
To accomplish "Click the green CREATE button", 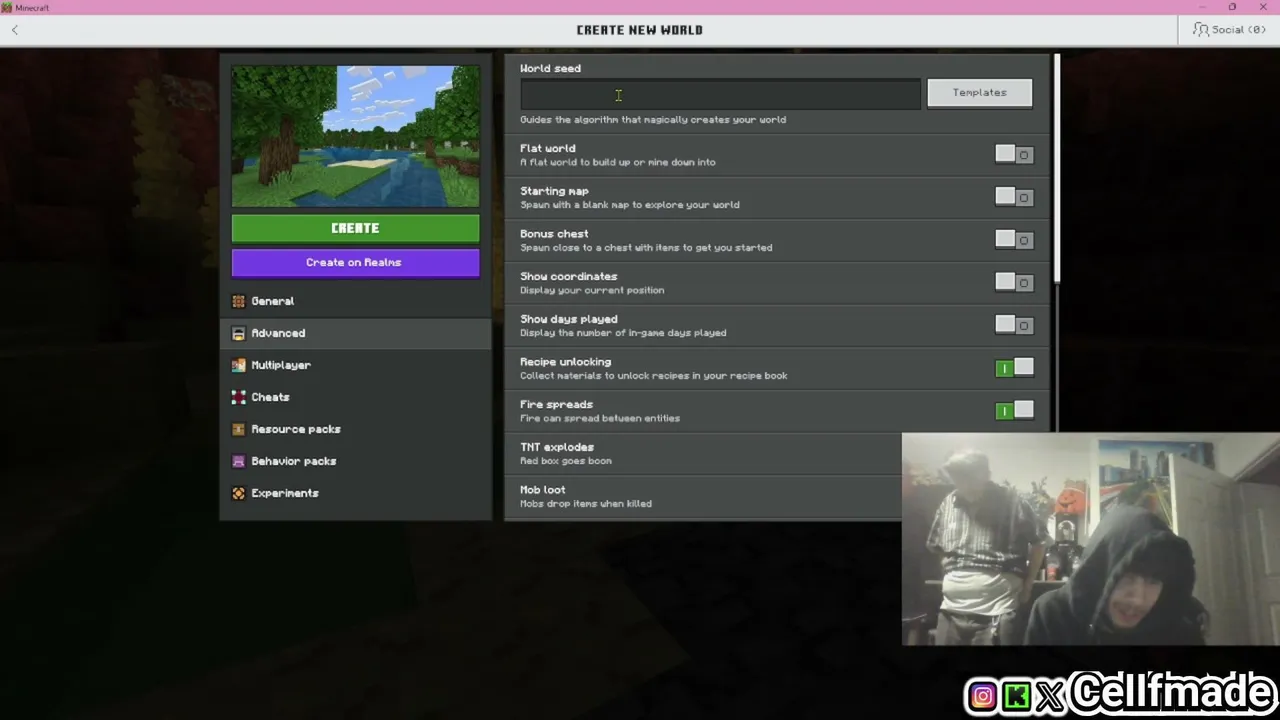I will [x=355, y=229].
